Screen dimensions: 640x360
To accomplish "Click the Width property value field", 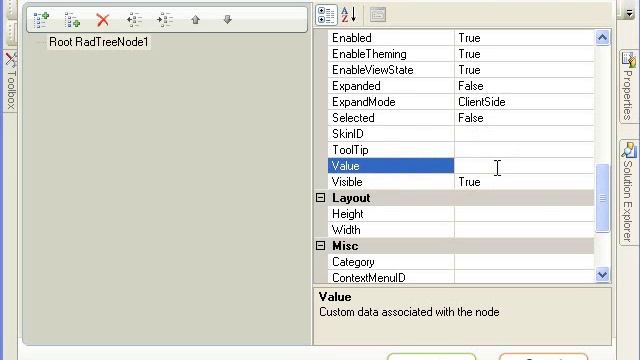I will pyautogui.click(x=524, y=230).
